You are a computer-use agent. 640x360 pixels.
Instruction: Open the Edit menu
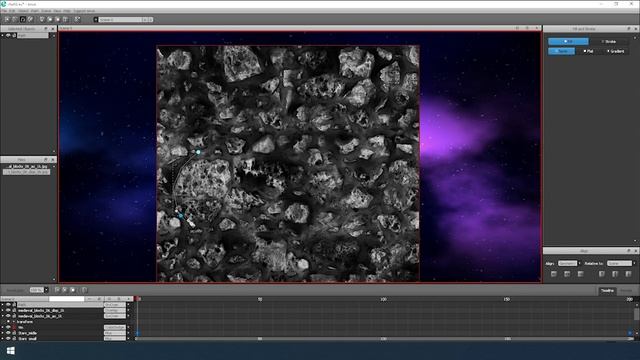[x=13, y=11]
